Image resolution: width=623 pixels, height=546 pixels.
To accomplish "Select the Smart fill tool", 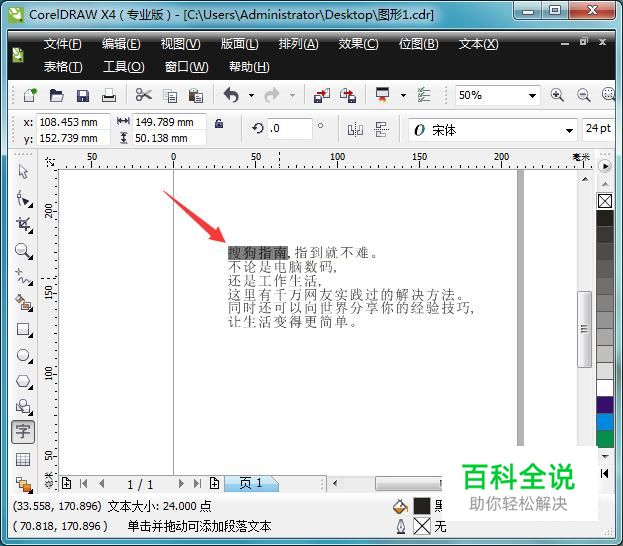I will tap(24, 303).
